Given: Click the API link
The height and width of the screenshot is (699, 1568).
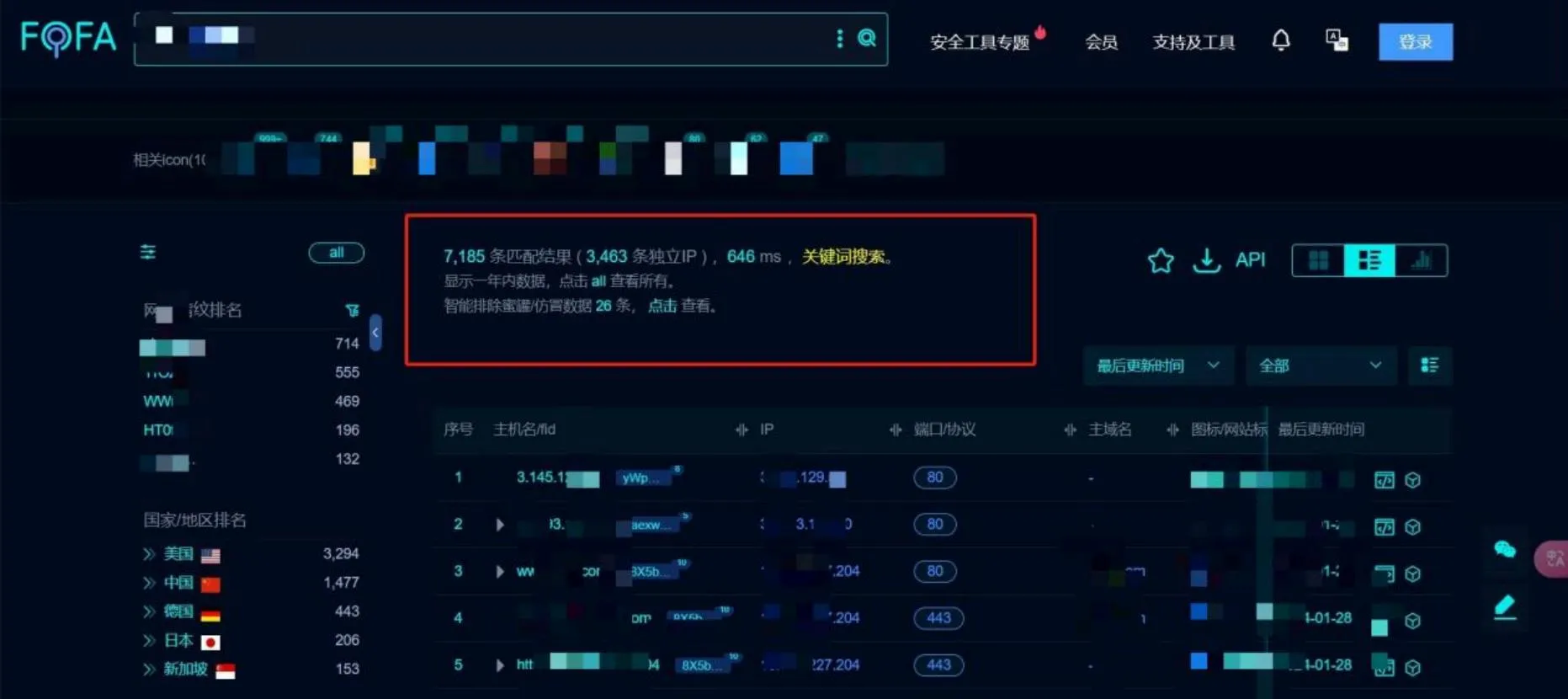Looking at the screenshot, I should (x=1250, y=260).
